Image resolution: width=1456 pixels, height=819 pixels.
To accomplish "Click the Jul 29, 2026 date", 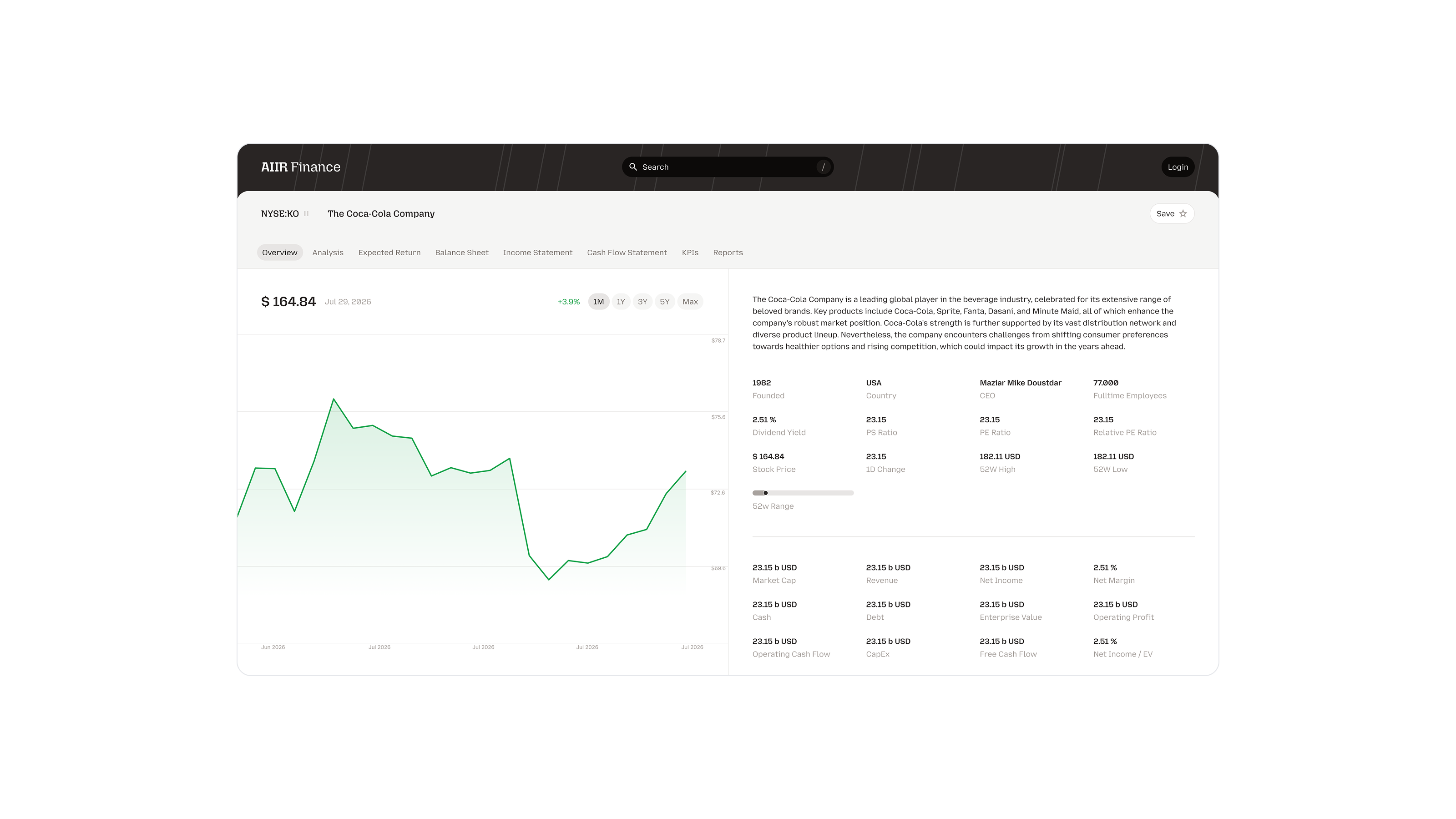I will (x=348, y=302).
